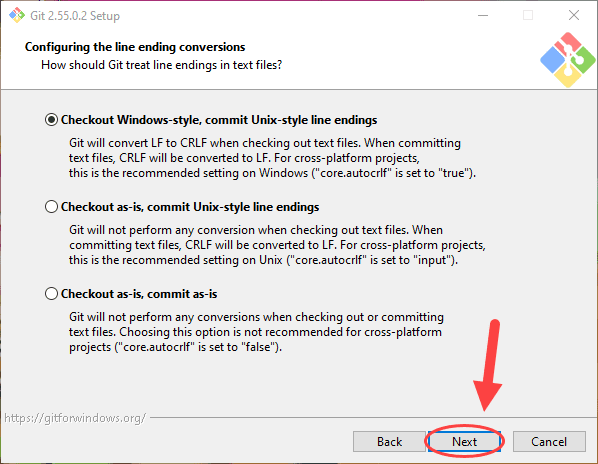
Task: Click the 'Checkout as-is, commit Unix-style line endings' label
Action: [x=190, y=207]
